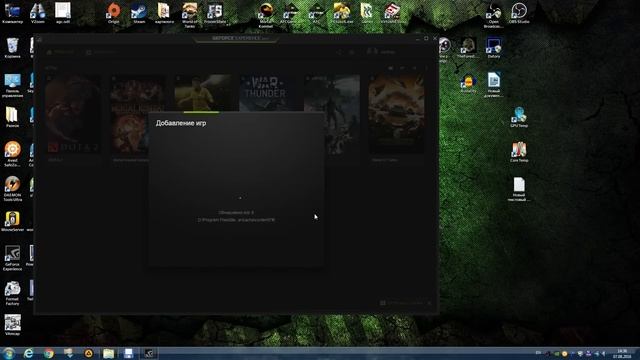Open the Компьютер desktop icon

point(12,12)
